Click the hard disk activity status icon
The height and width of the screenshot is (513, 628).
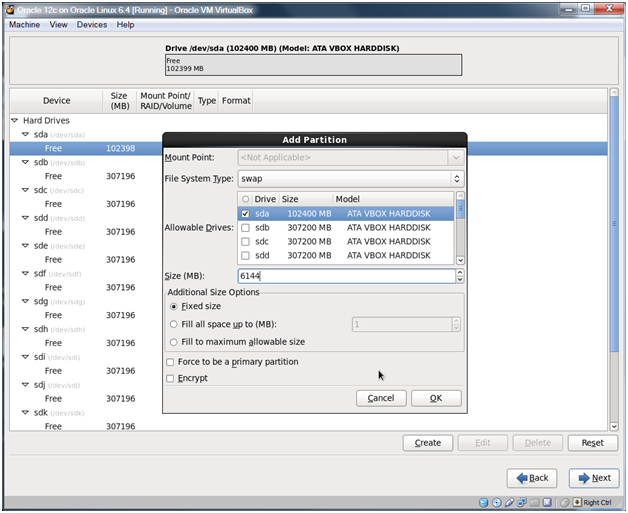click(484, 502)
